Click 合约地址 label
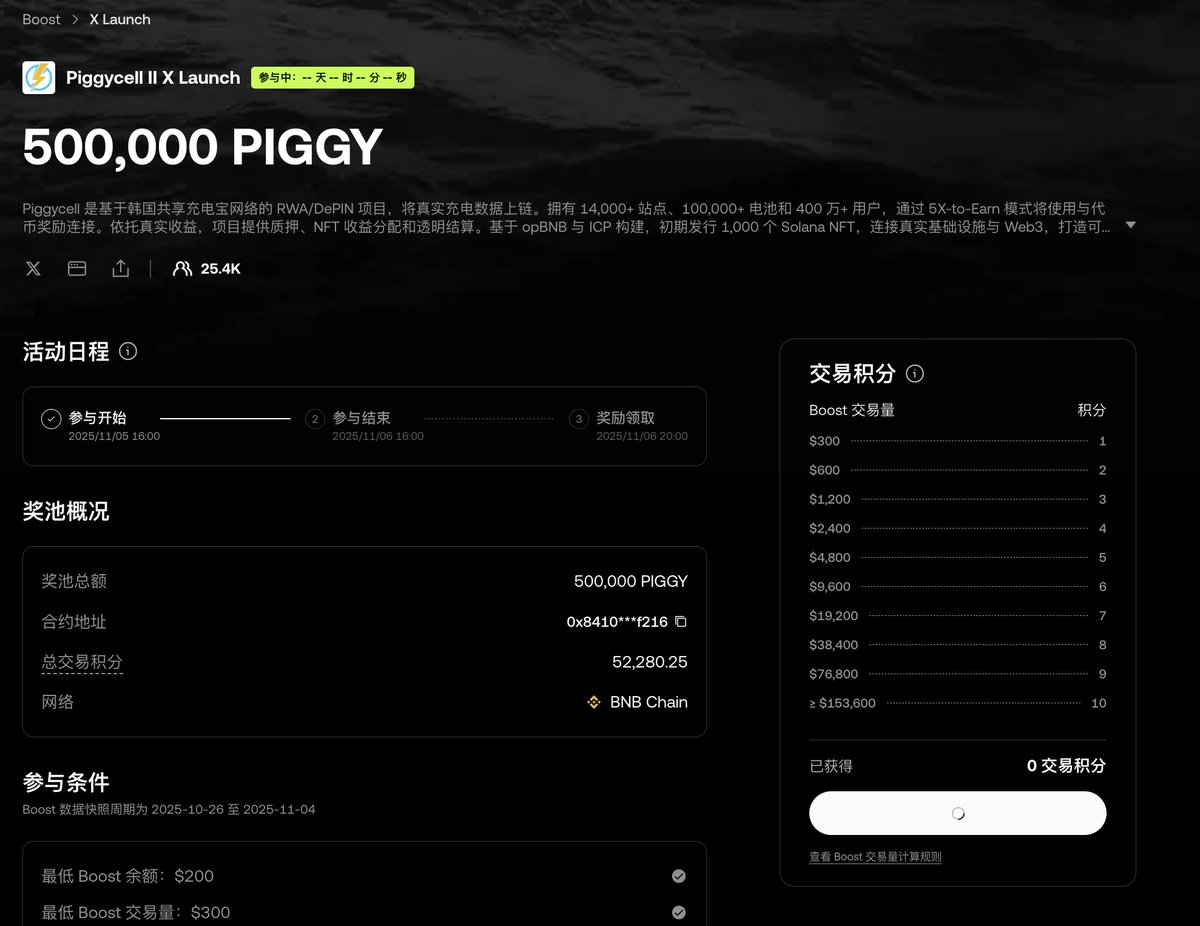The width and height of the screenshot is (1200, 926). point(74,622)
